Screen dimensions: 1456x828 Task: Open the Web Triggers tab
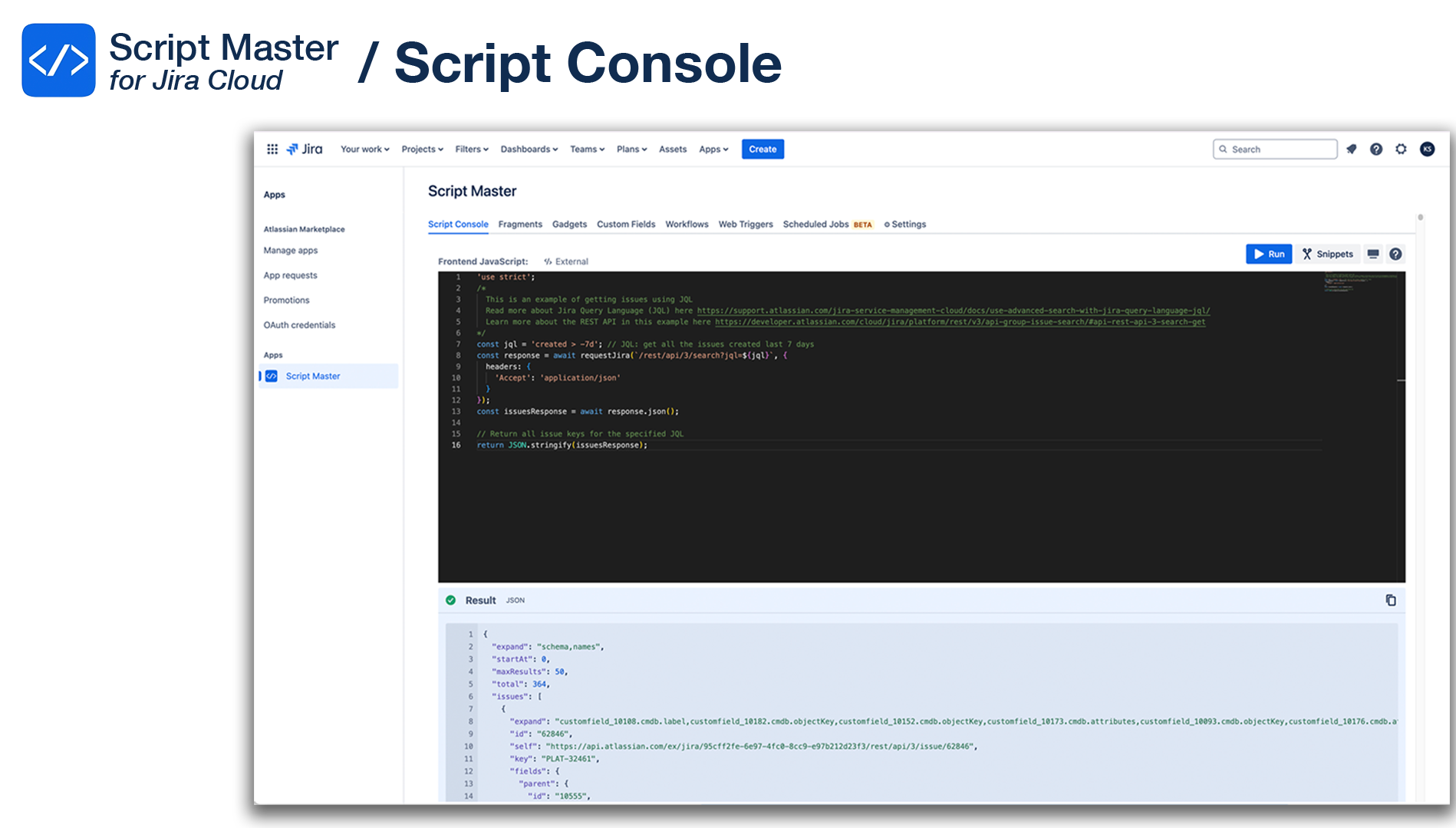[x=746, y=225]
